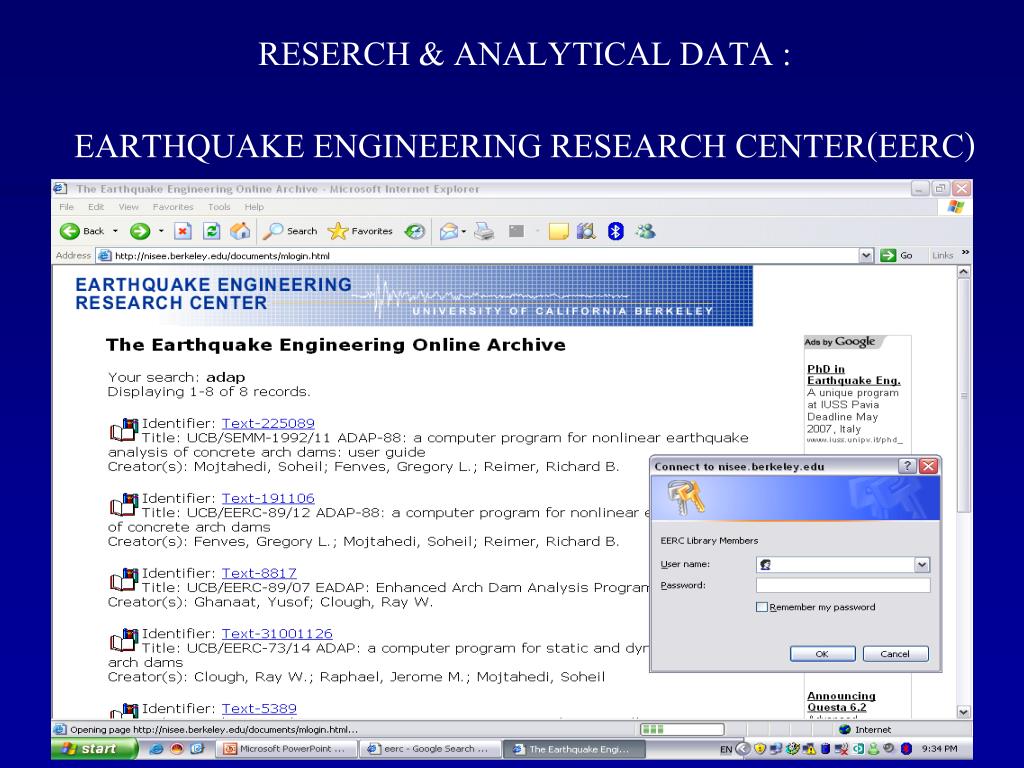Dismiss the login dialog with Cancel
Viewport: 1024px width, 768px height.
click(x=895, y=654)
